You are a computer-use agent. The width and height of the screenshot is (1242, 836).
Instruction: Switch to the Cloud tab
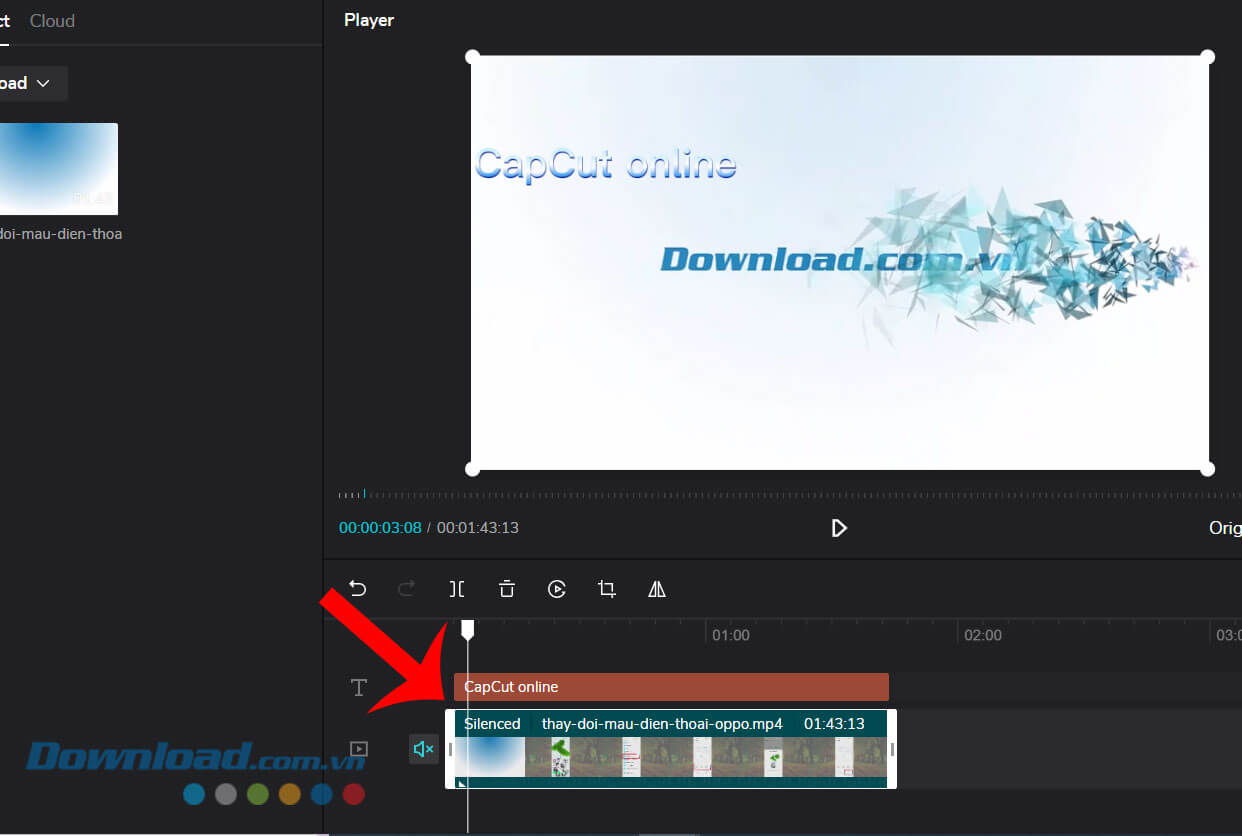click(x=51, y=20)
